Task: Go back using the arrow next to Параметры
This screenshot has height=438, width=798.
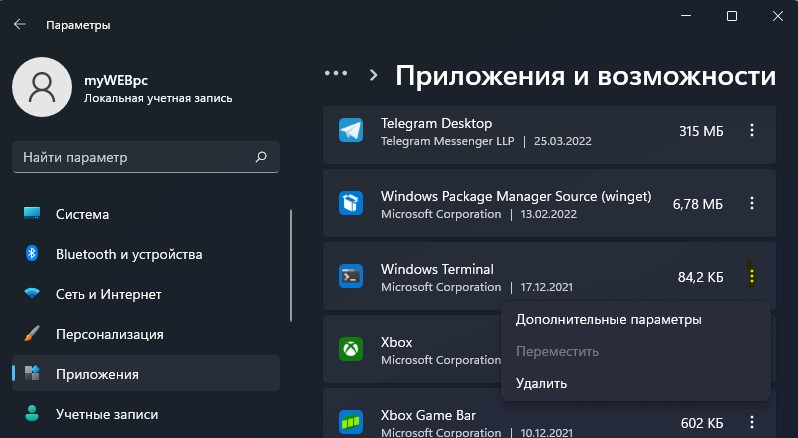Action: coord(20,24)
